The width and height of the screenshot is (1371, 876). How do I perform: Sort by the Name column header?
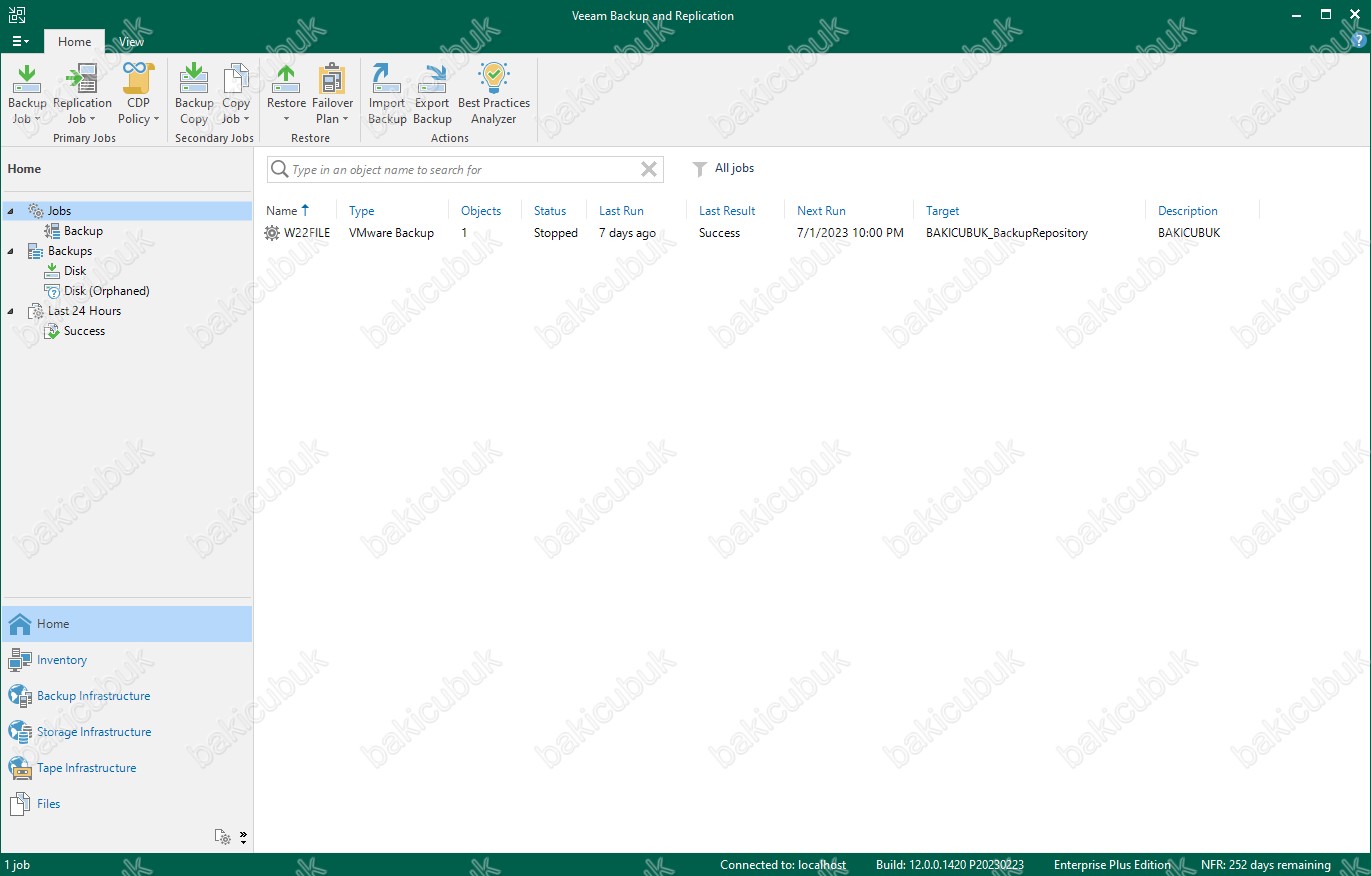(x=281, y=211)
